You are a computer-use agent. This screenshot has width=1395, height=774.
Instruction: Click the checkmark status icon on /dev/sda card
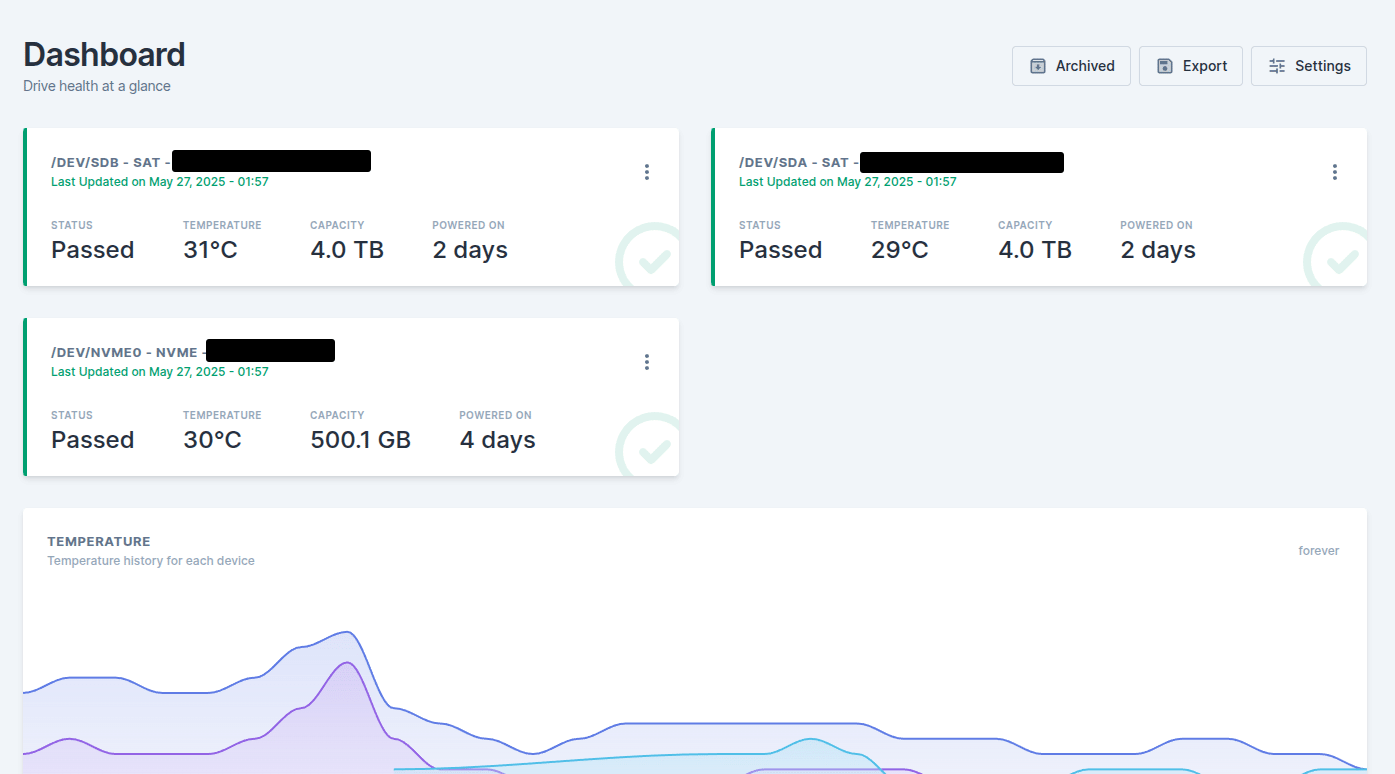click(x=1339, y=259)
